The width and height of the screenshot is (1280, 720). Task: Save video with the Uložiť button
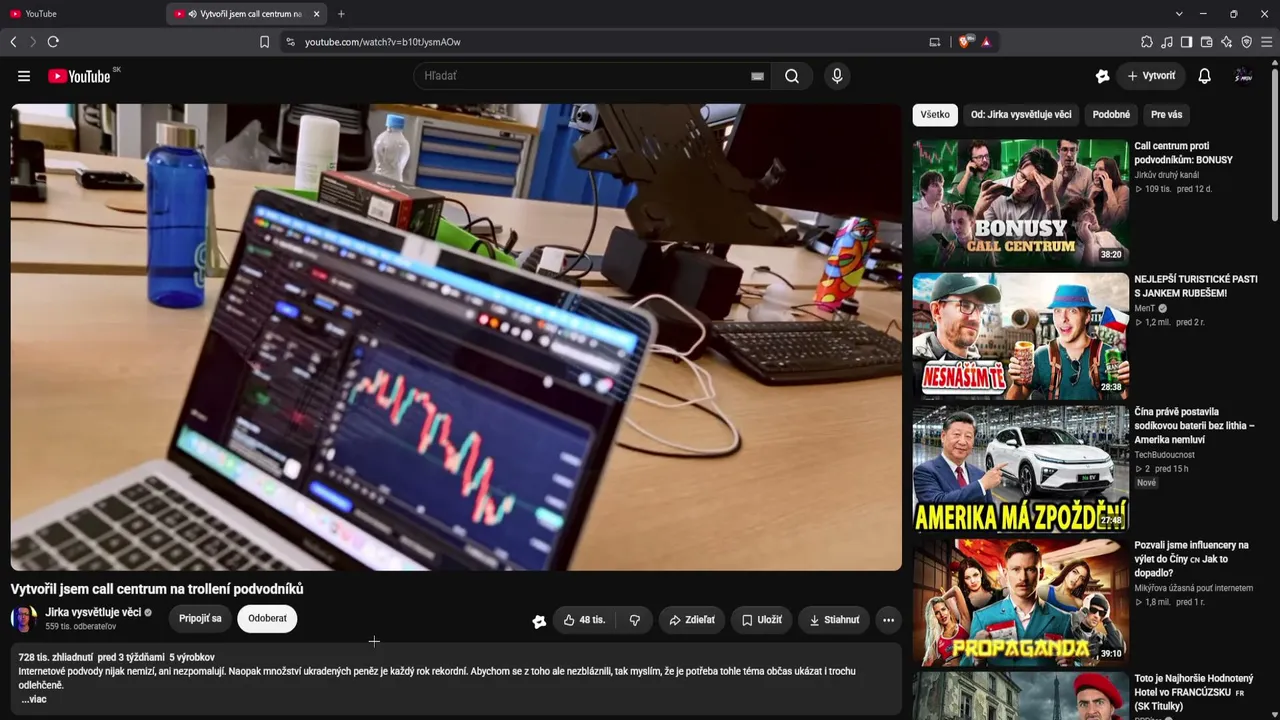tap(762, 620)
